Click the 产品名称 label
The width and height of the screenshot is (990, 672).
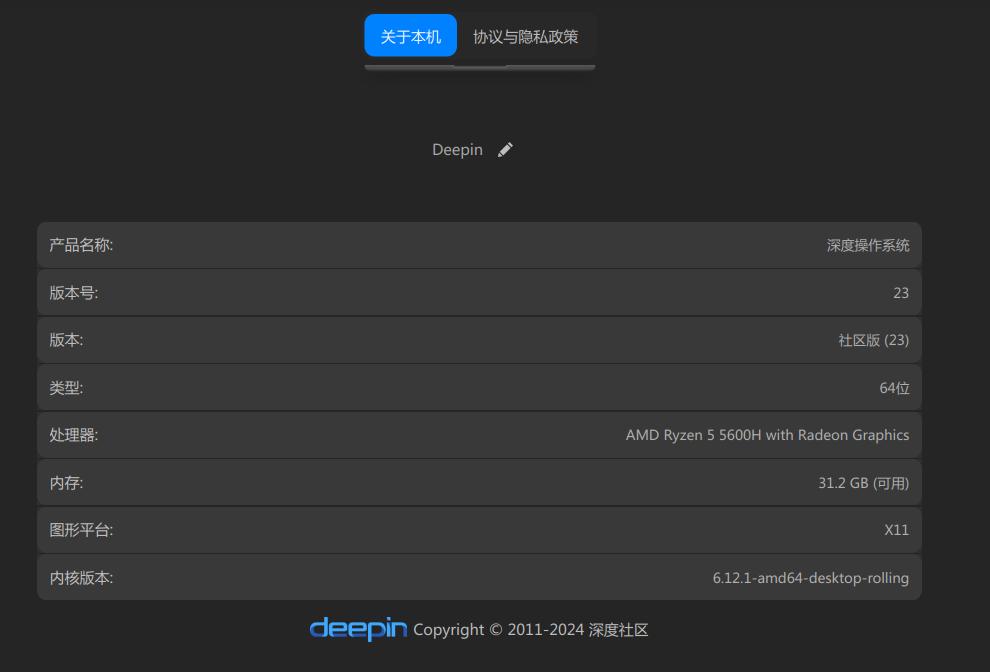pyautogui.click(x=81, y=245)
